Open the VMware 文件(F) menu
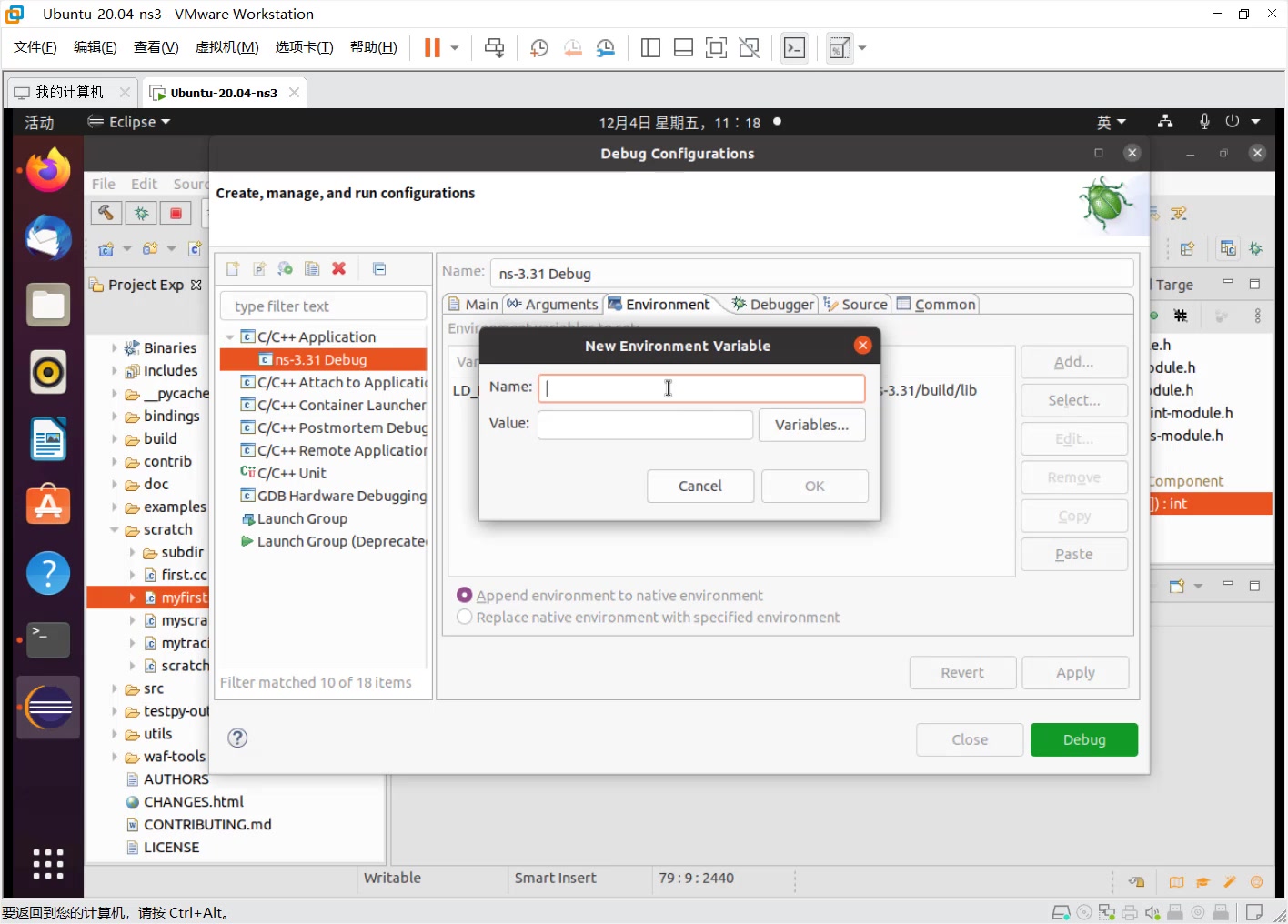 pyautogui.click(x=35, y=47)
